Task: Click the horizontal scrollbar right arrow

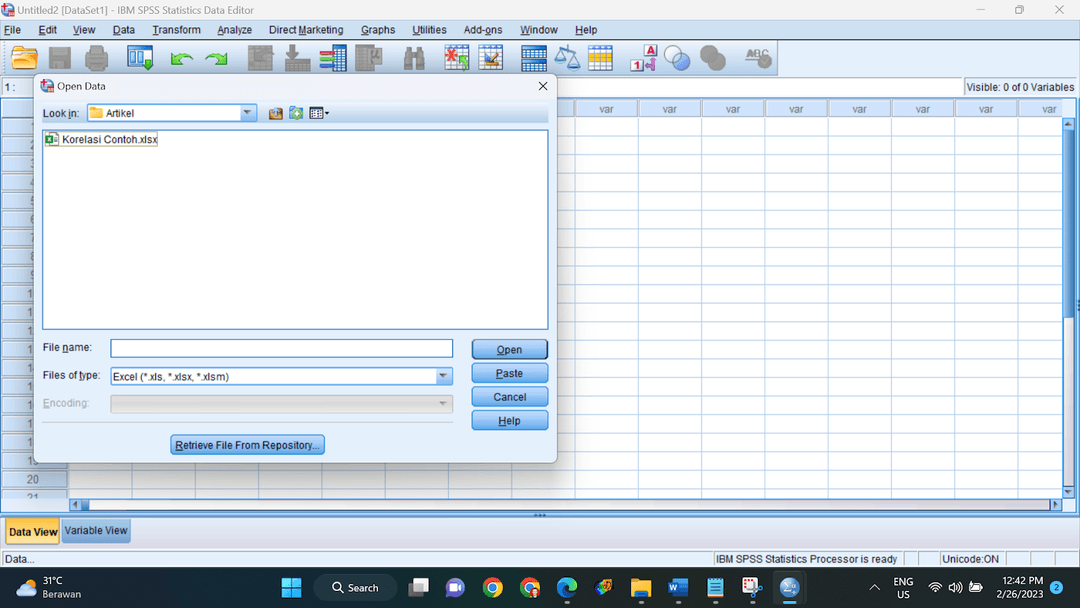Action: click(x=1055, y=505)
